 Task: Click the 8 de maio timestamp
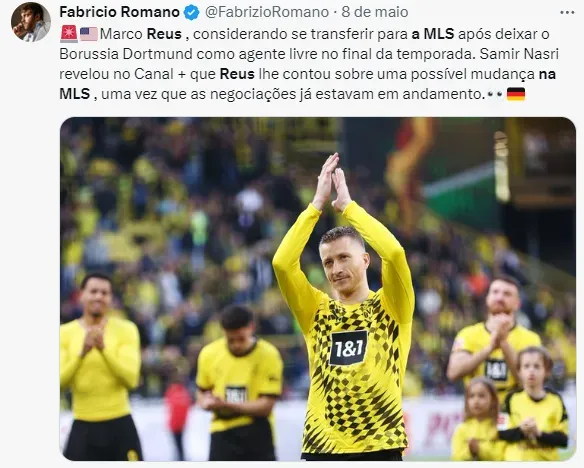coord(375,12)
